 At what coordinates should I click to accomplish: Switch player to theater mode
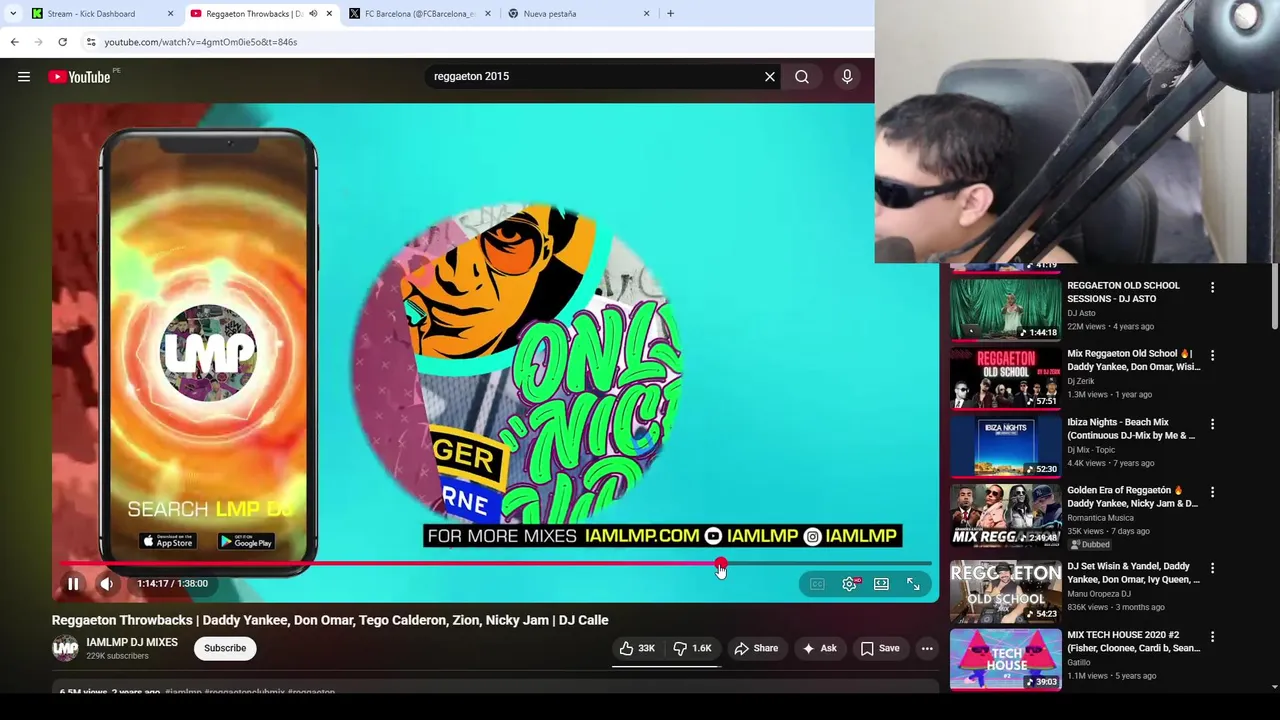coord(881,584)
